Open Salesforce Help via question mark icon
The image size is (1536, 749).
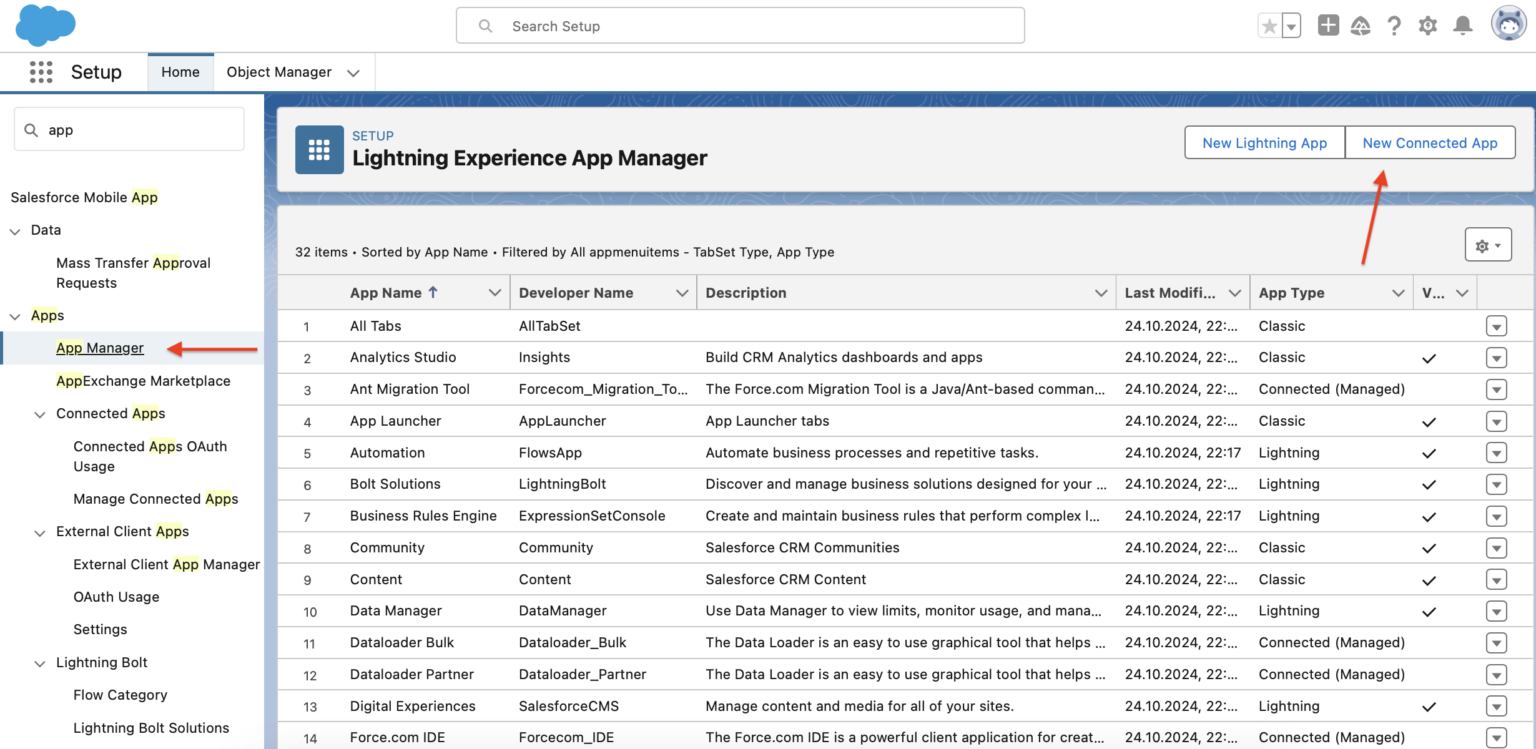click(x=1394, y=26)
